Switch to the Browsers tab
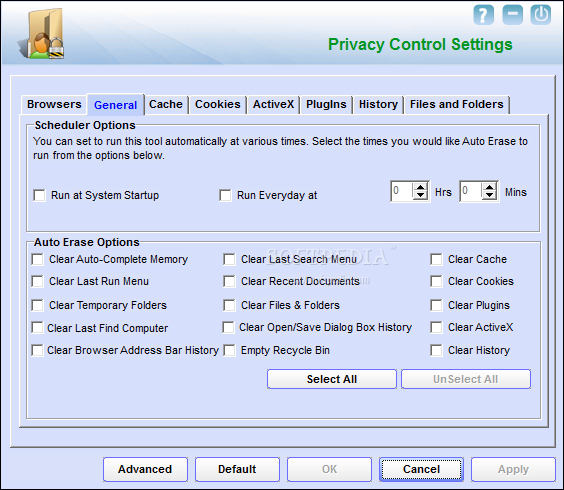The width and height of the screenshot is (564, 490). [54, 104]
